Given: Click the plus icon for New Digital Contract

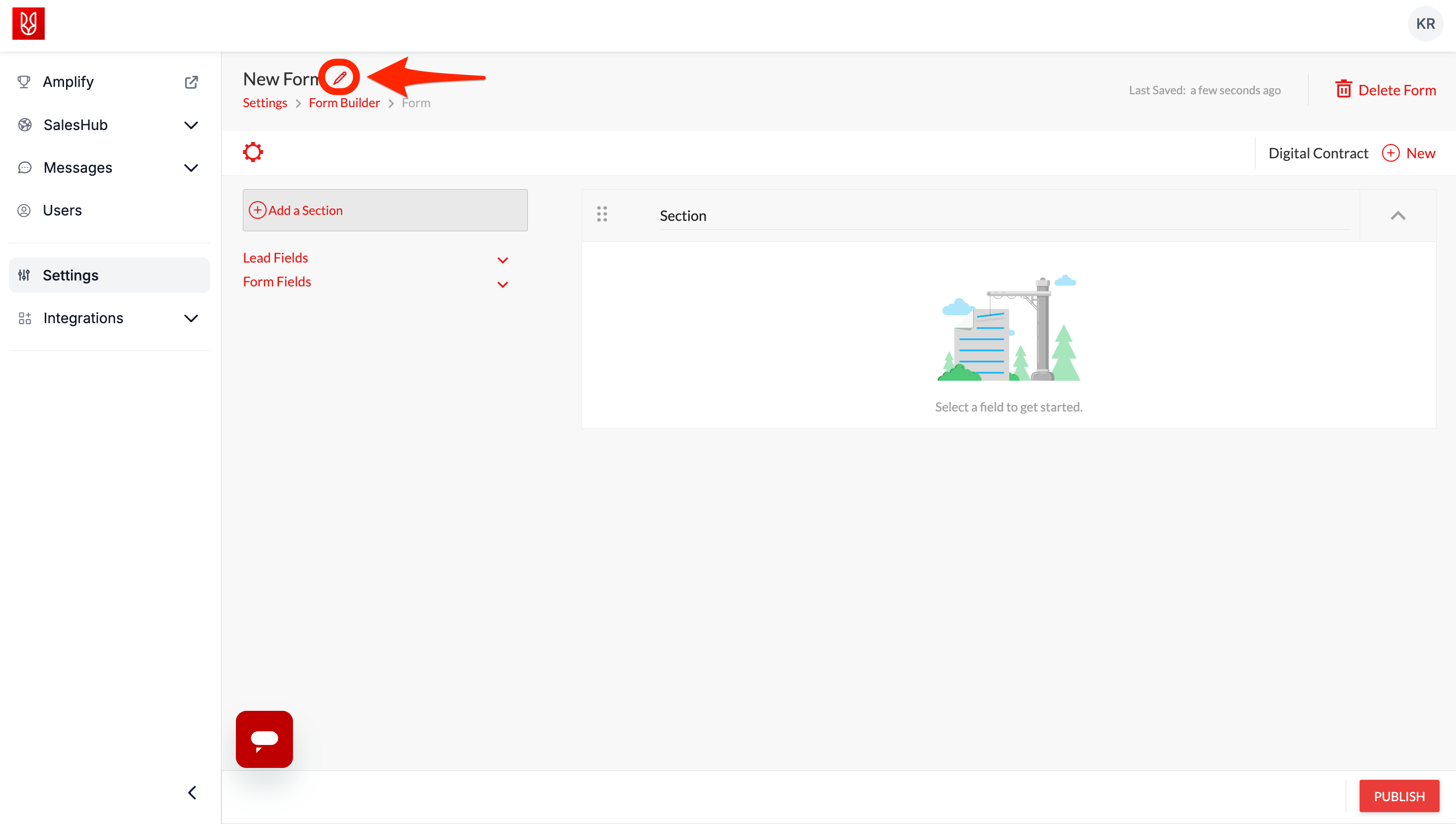Looking at the screenshot, I should coord(1390,153).
